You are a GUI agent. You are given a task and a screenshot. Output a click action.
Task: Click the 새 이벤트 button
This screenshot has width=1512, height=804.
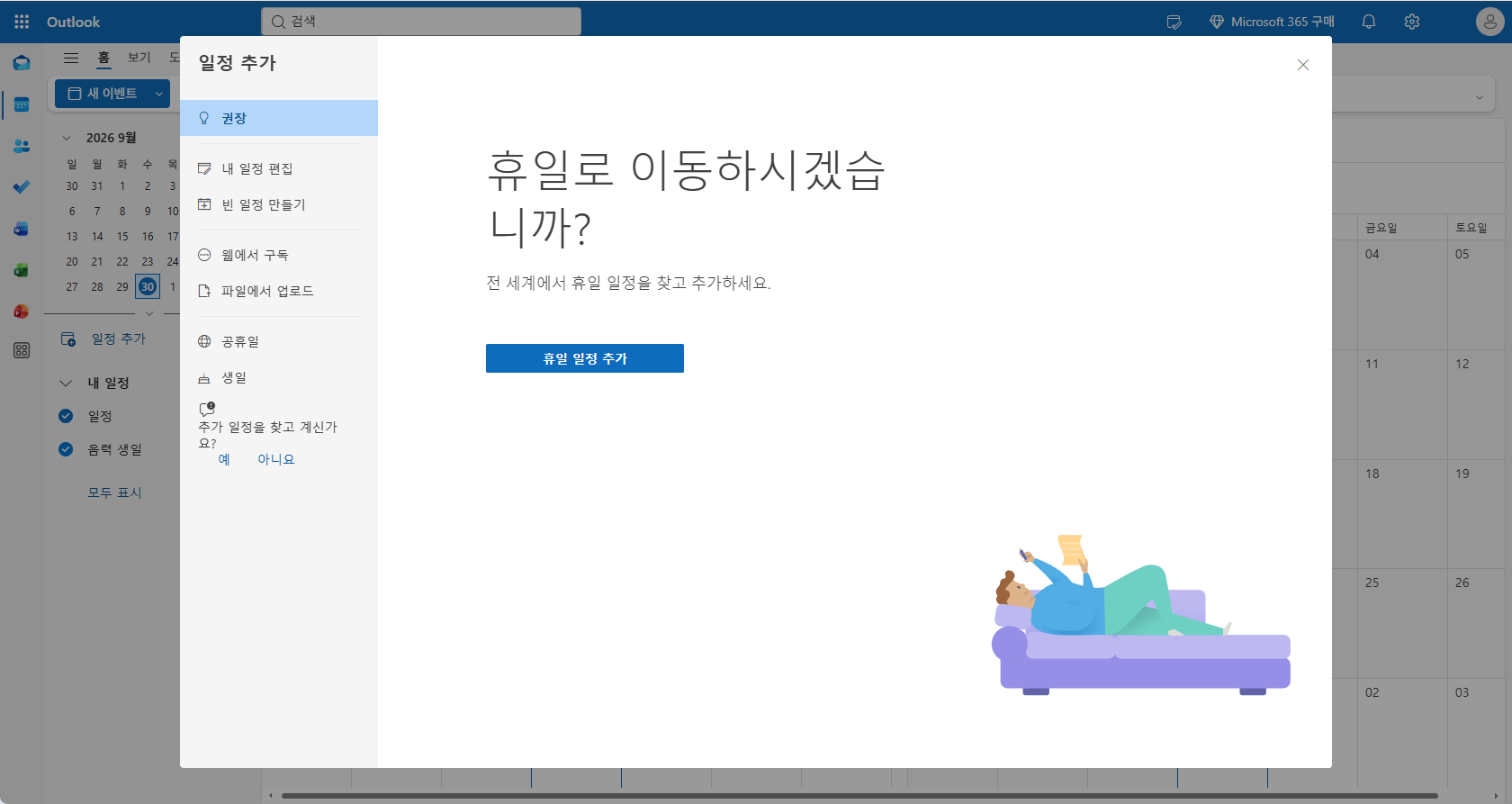tap(102, 94)
